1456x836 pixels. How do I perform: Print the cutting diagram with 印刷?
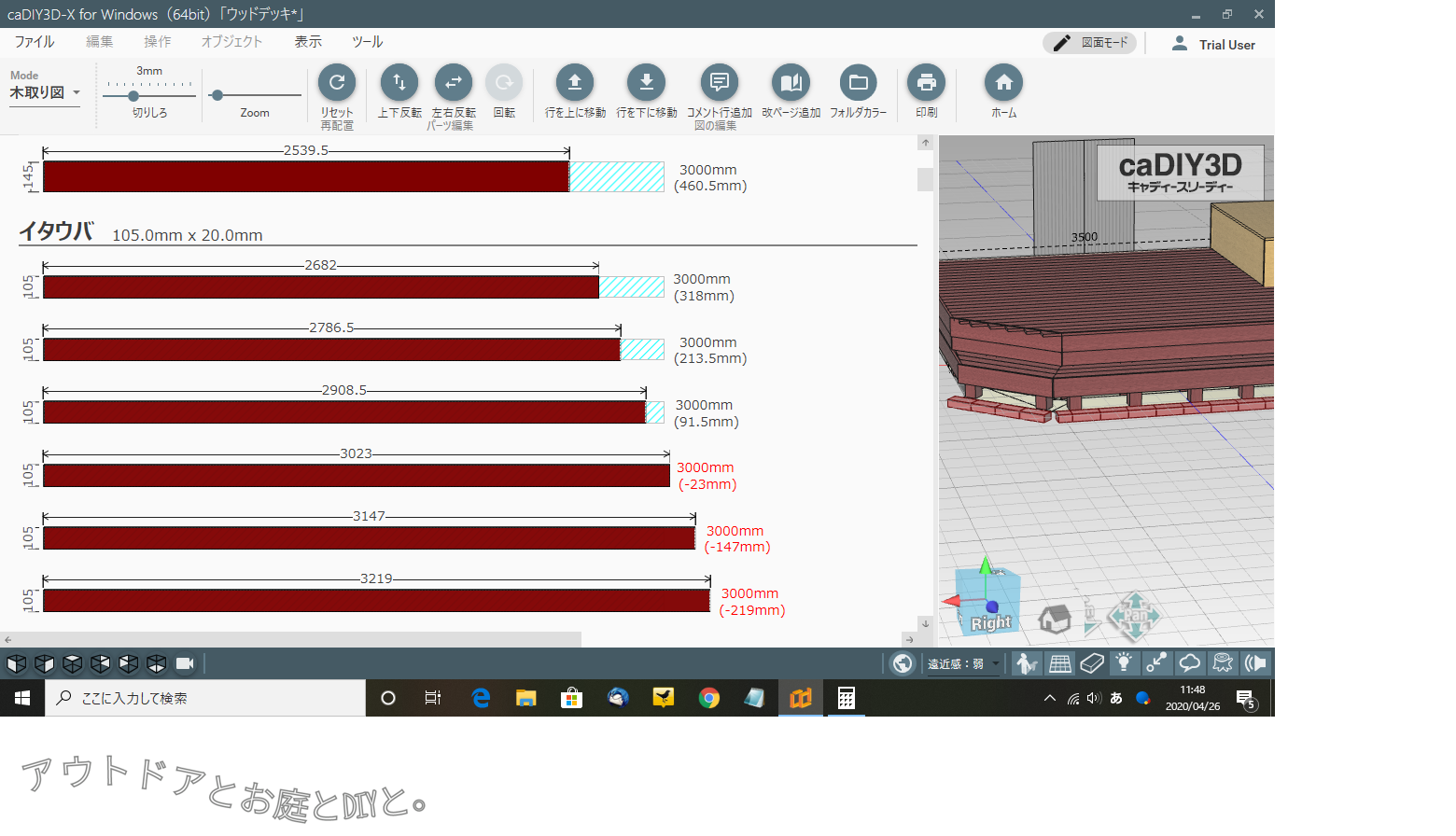point(926,83)
